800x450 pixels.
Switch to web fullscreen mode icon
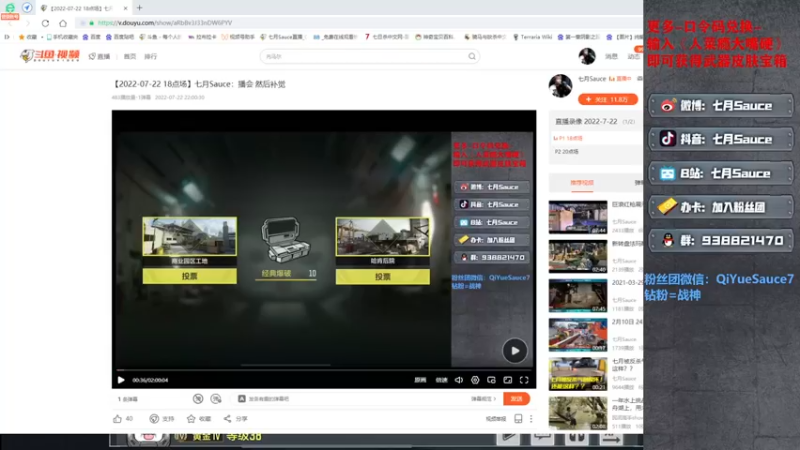click(508, 380)
